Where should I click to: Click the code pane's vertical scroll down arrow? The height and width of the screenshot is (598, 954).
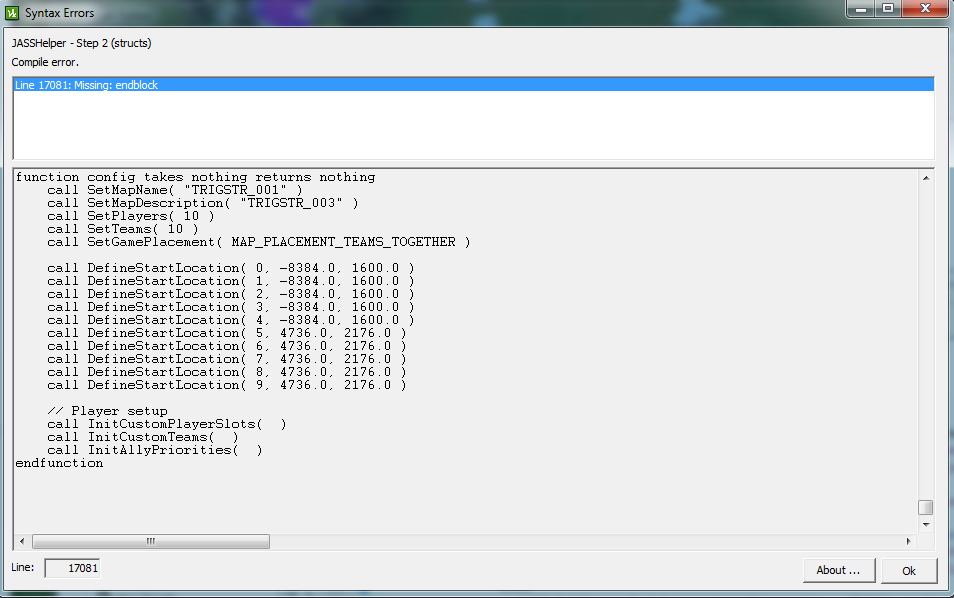pyautogui.click(x=925, y=524)
